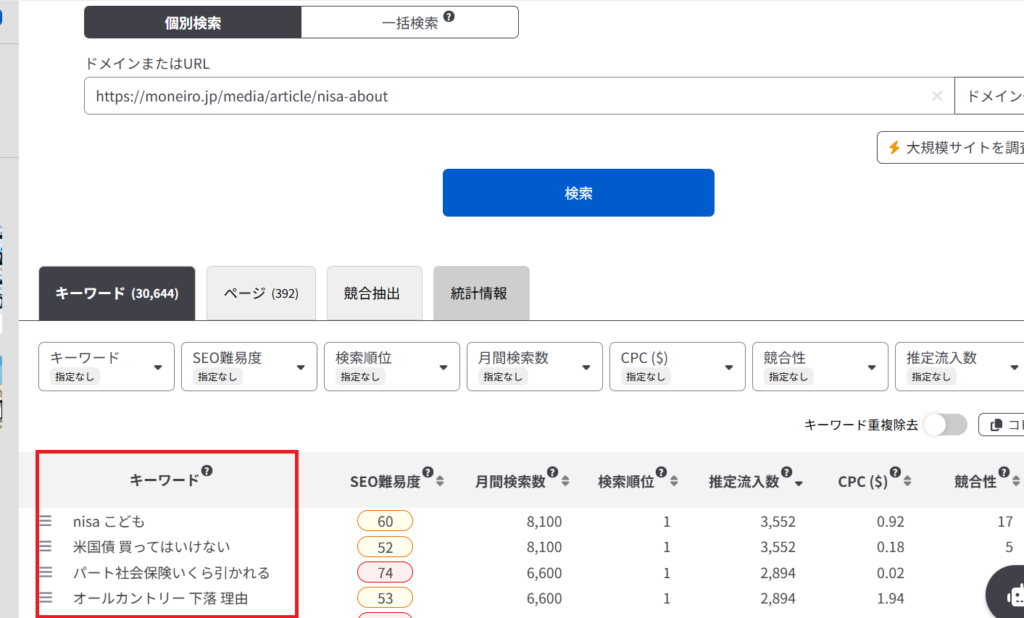The width and height of the screenshot is (1024, 618).
Task: Switch to 統計情報 tab
Action: (x=481, y=293)
